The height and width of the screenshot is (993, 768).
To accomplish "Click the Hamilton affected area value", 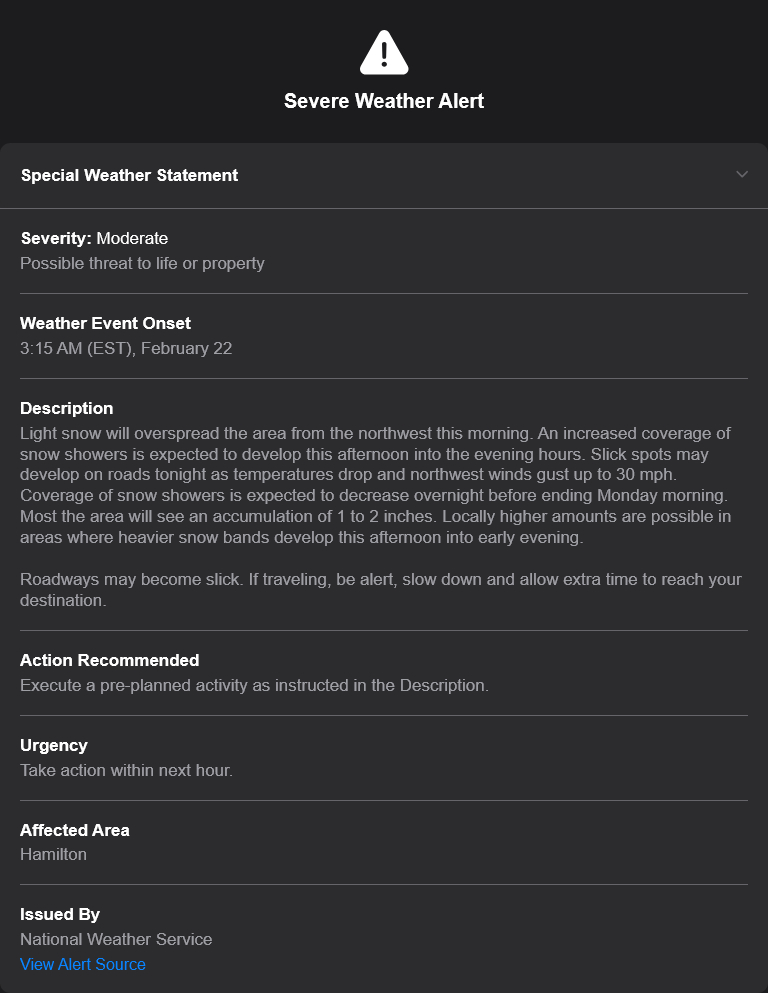I will click(x=53, y=854).
